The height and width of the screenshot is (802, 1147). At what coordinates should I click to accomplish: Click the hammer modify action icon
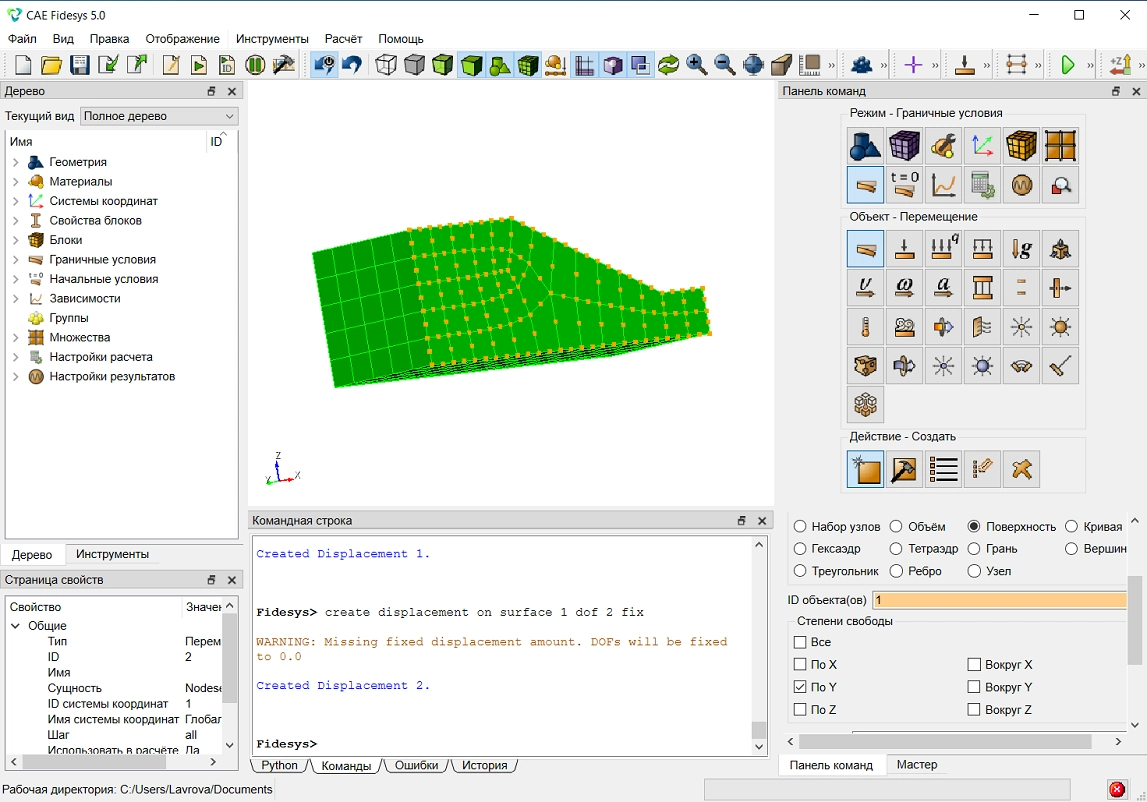pyautogui.click(x=904, y=469)
